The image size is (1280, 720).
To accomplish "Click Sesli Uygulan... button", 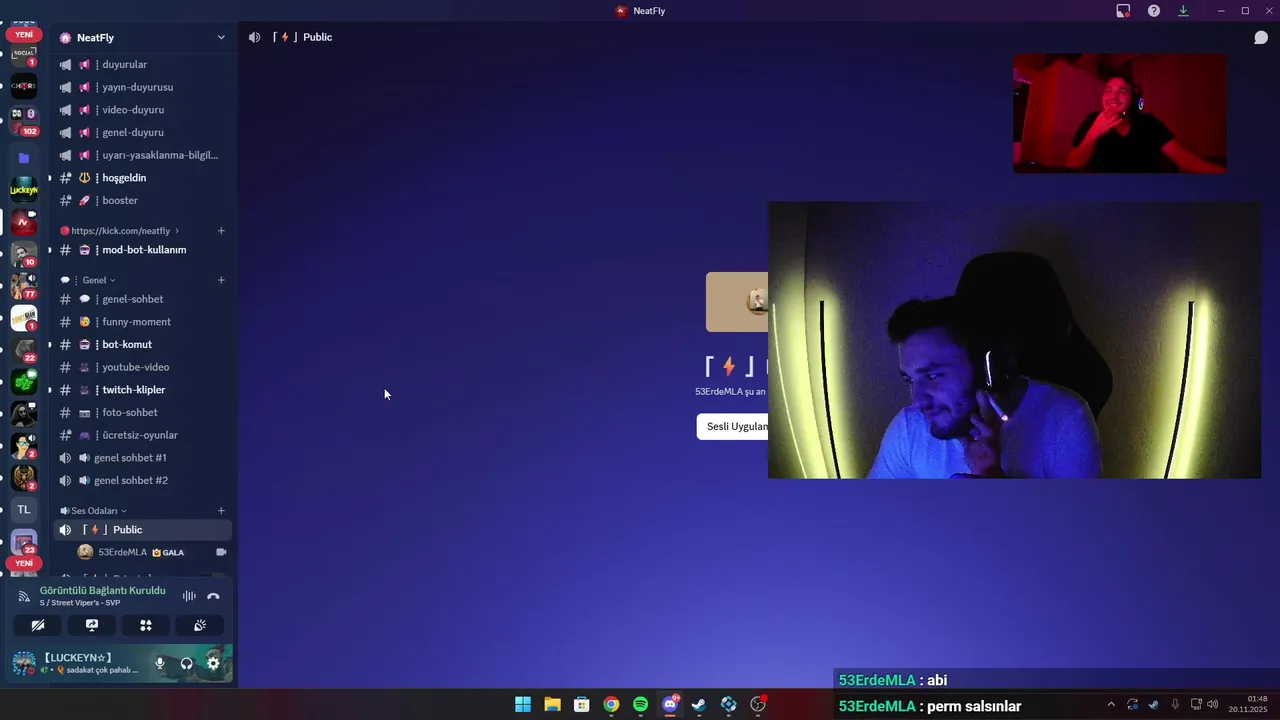I will 733,427.
